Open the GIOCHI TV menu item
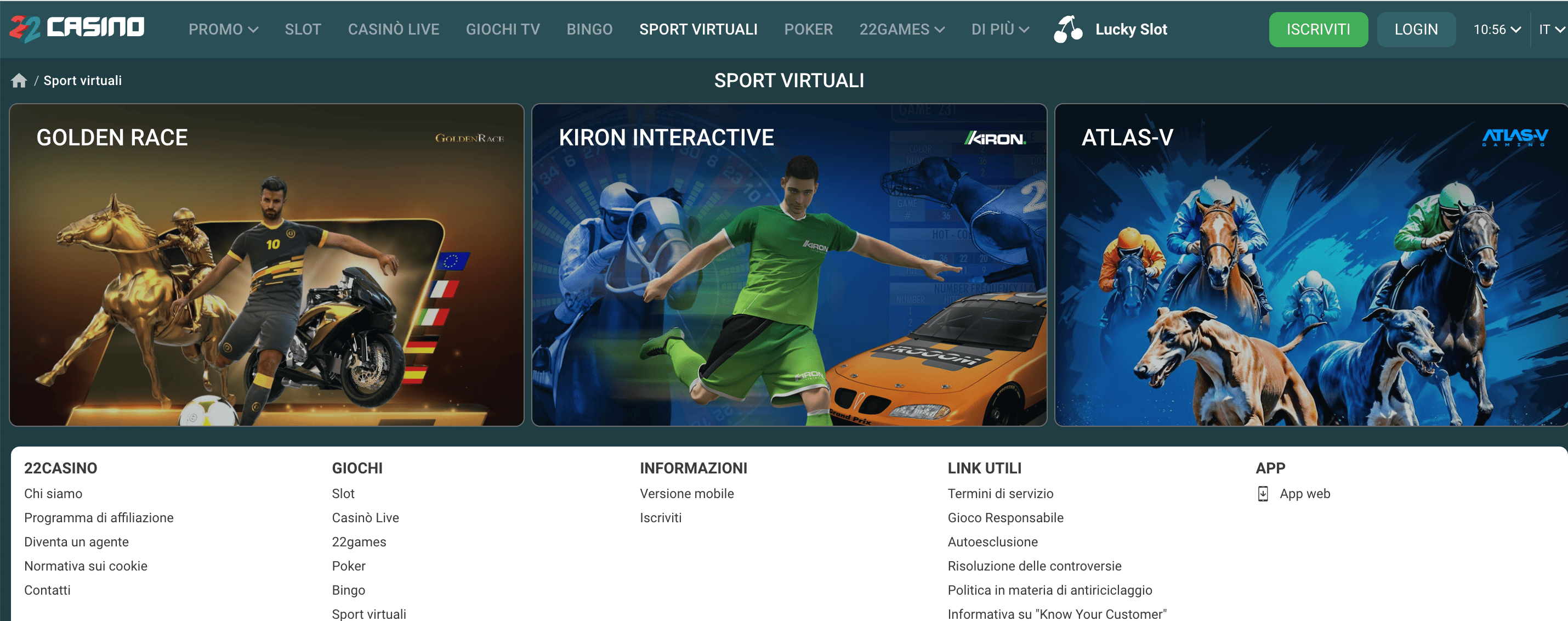1568x621 pixels. (503, 29)
